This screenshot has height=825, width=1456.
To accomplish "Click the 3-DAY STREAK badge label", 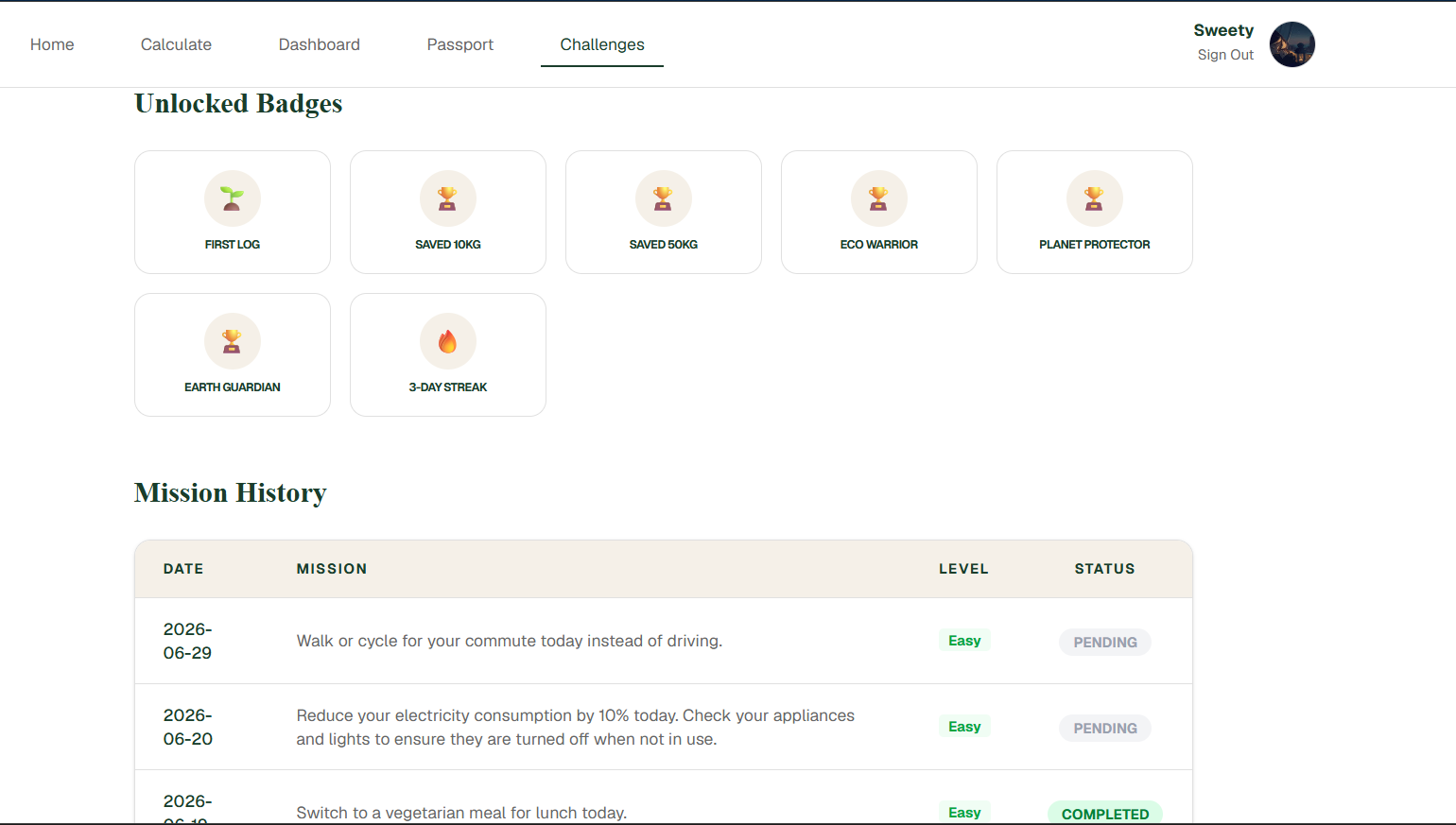I will [x=448, y=387].
